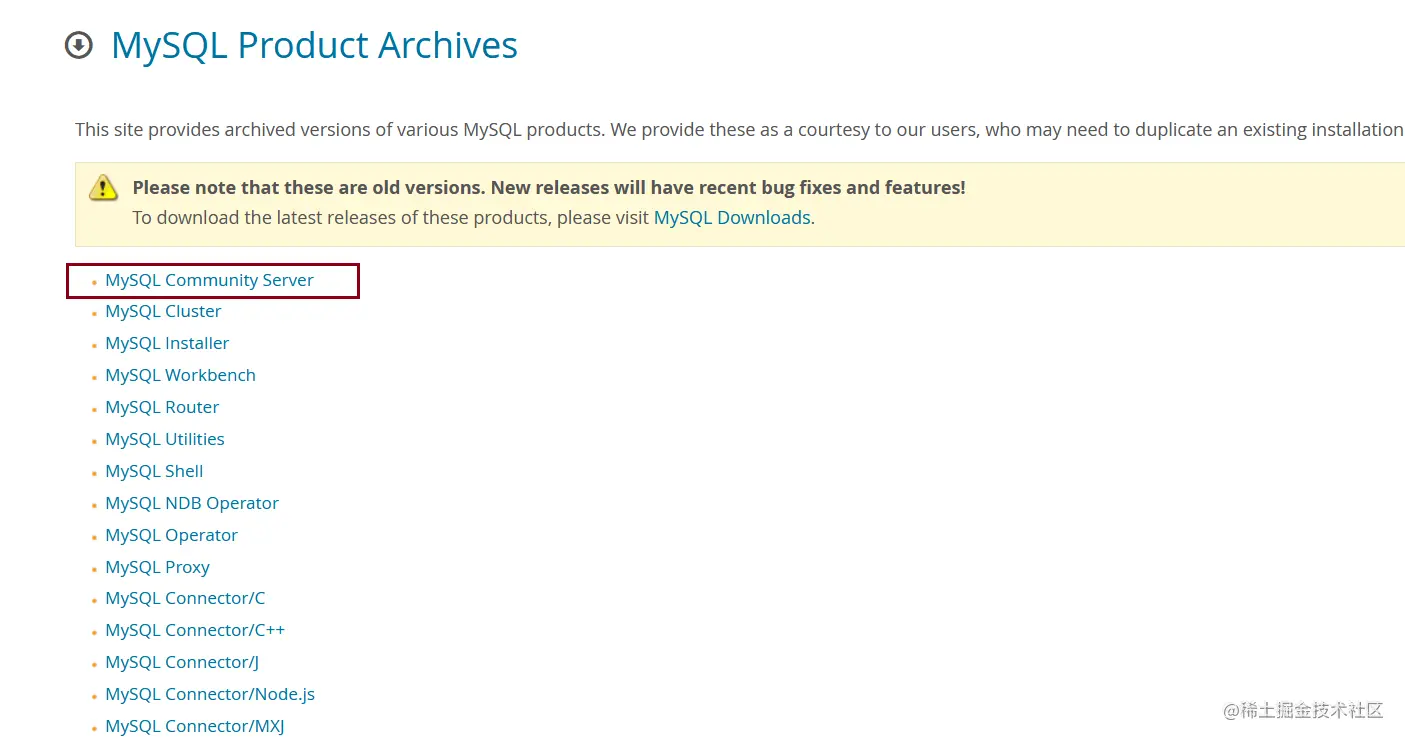1405x742 pixels.
Task: Open the MySQL Proxy archive link
Action: point(157,568)
